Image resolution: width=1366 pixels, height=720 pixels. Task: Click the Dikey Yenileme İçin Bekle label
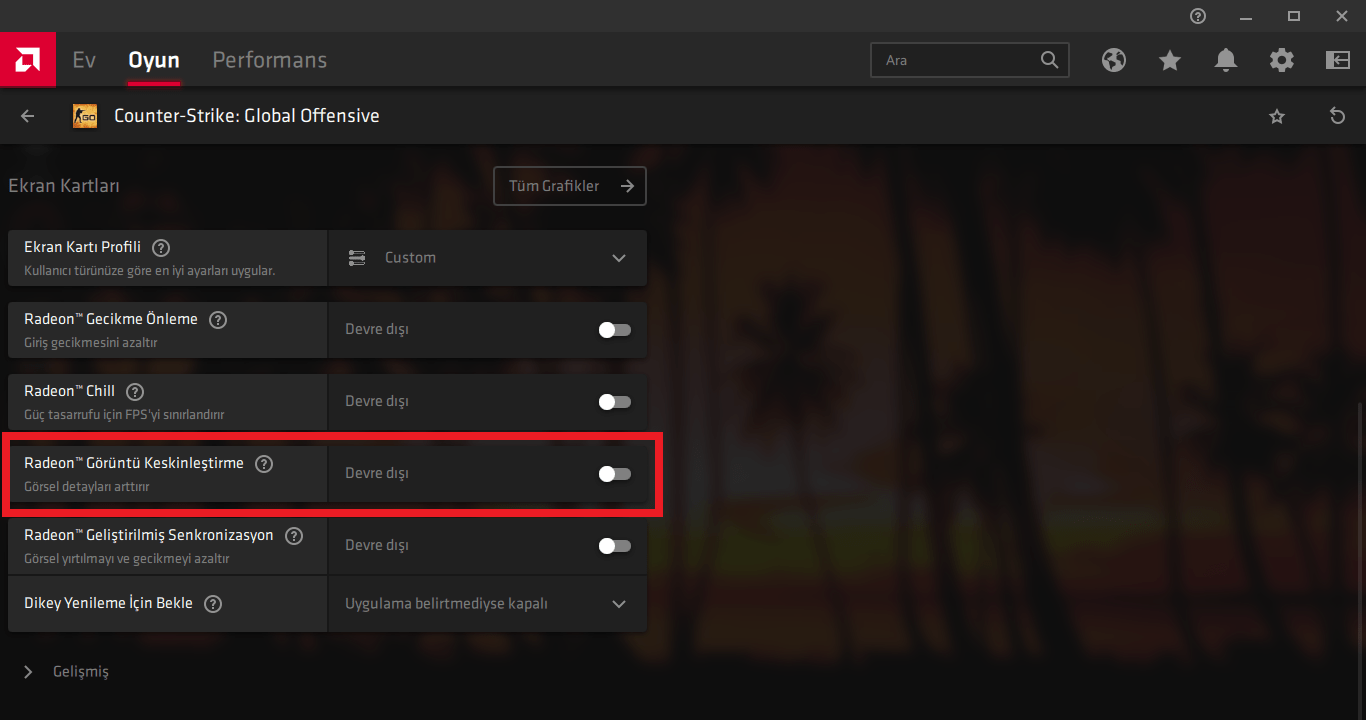(x=109, y=604)
